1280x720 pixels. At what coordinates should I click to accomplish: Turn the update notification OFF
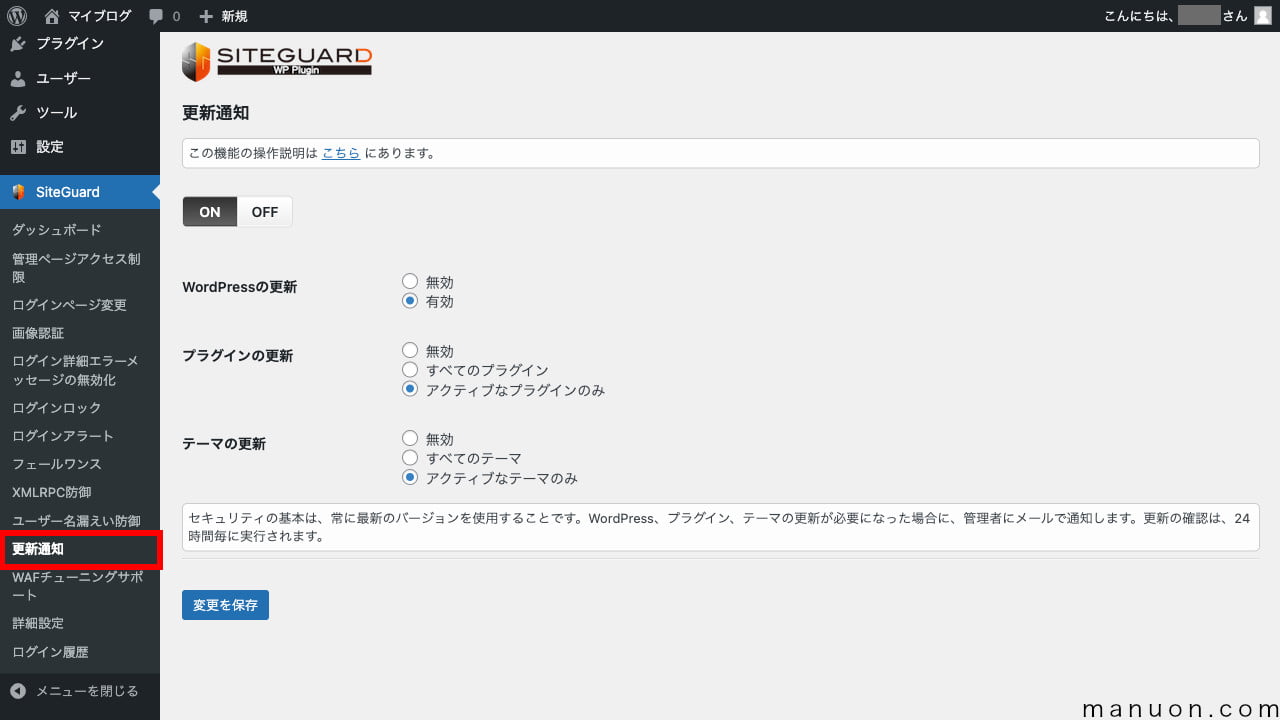(265, 212)
